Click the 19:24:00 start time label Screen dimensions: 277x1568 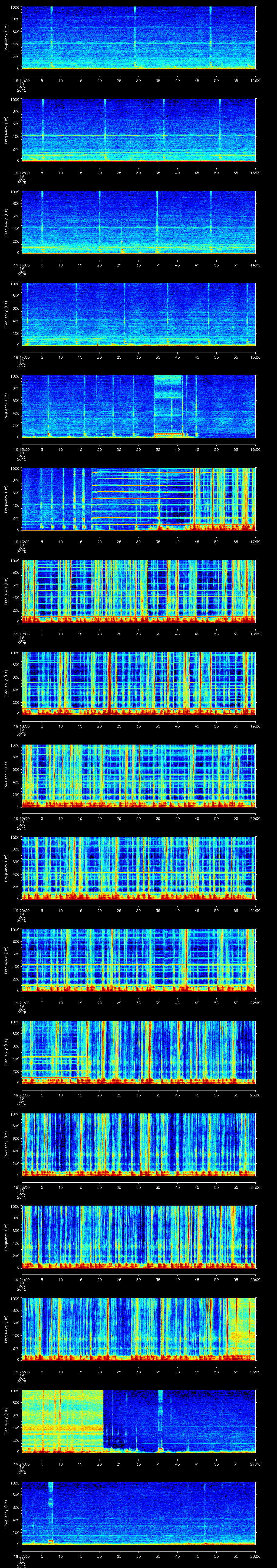point(21,1279)
